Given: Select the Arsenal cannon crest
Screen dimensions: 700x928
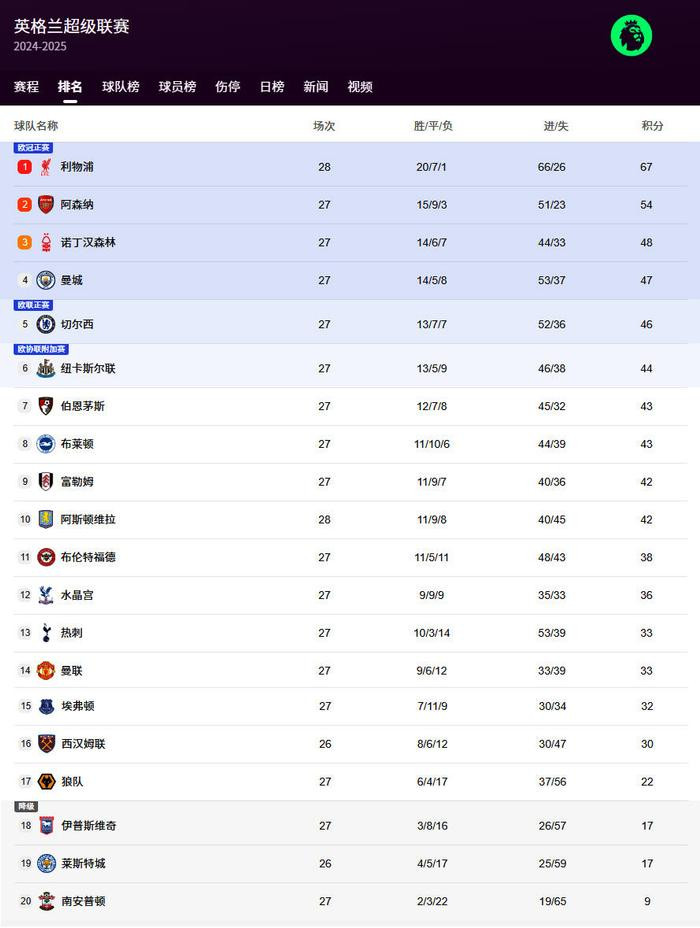Looking at the screenshot, I should 46,205.
